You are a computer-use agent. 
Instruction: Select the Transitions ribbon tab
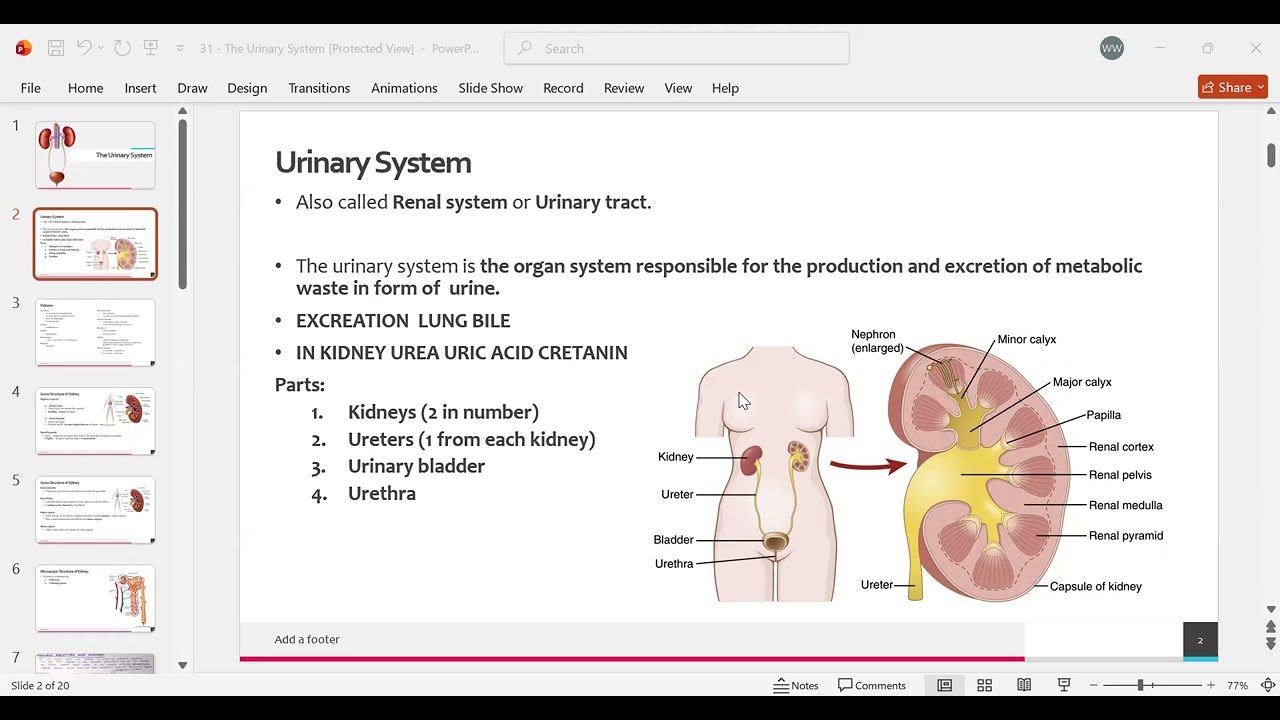coord(319,88)
